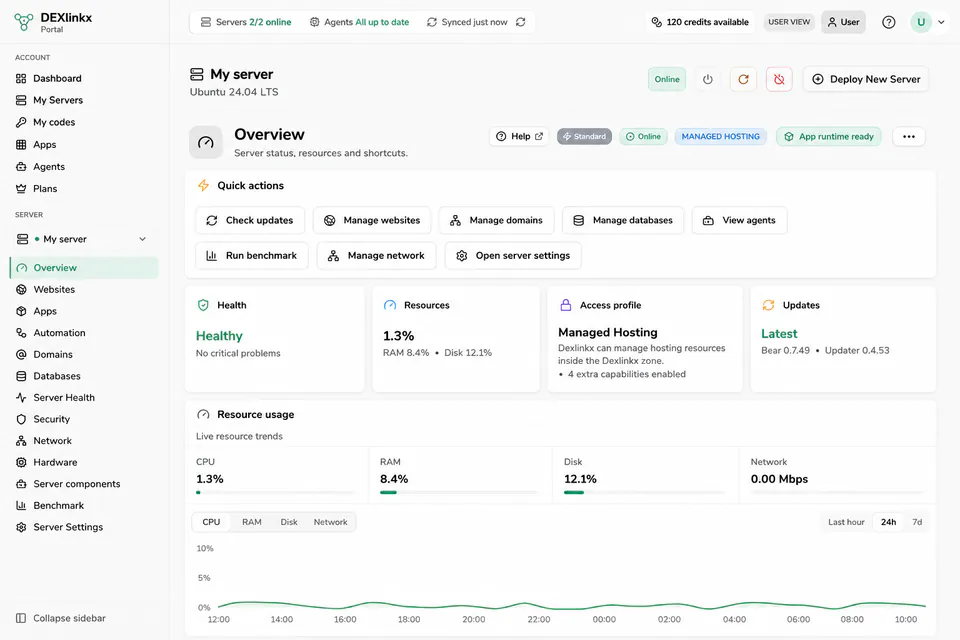The image size is (960, 640).
Task: Click Manage network quick action
Action: tap(377, 256)
